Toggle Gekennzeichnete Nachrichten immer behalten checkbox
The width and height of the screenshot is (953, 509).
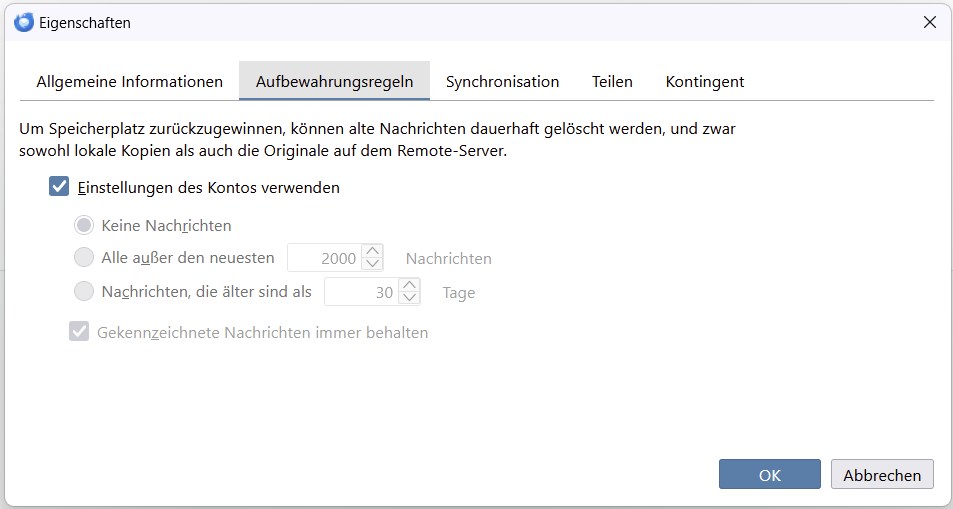pos(79,331)
